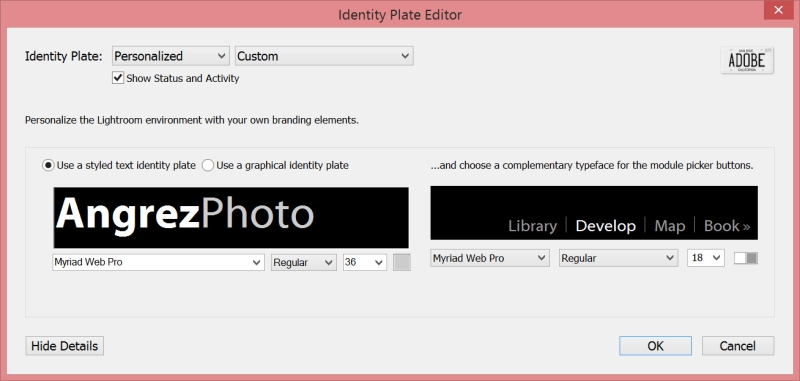Click the Adobe license plate logo icon
The image size is (800, 381).
[x=747, y=61]
